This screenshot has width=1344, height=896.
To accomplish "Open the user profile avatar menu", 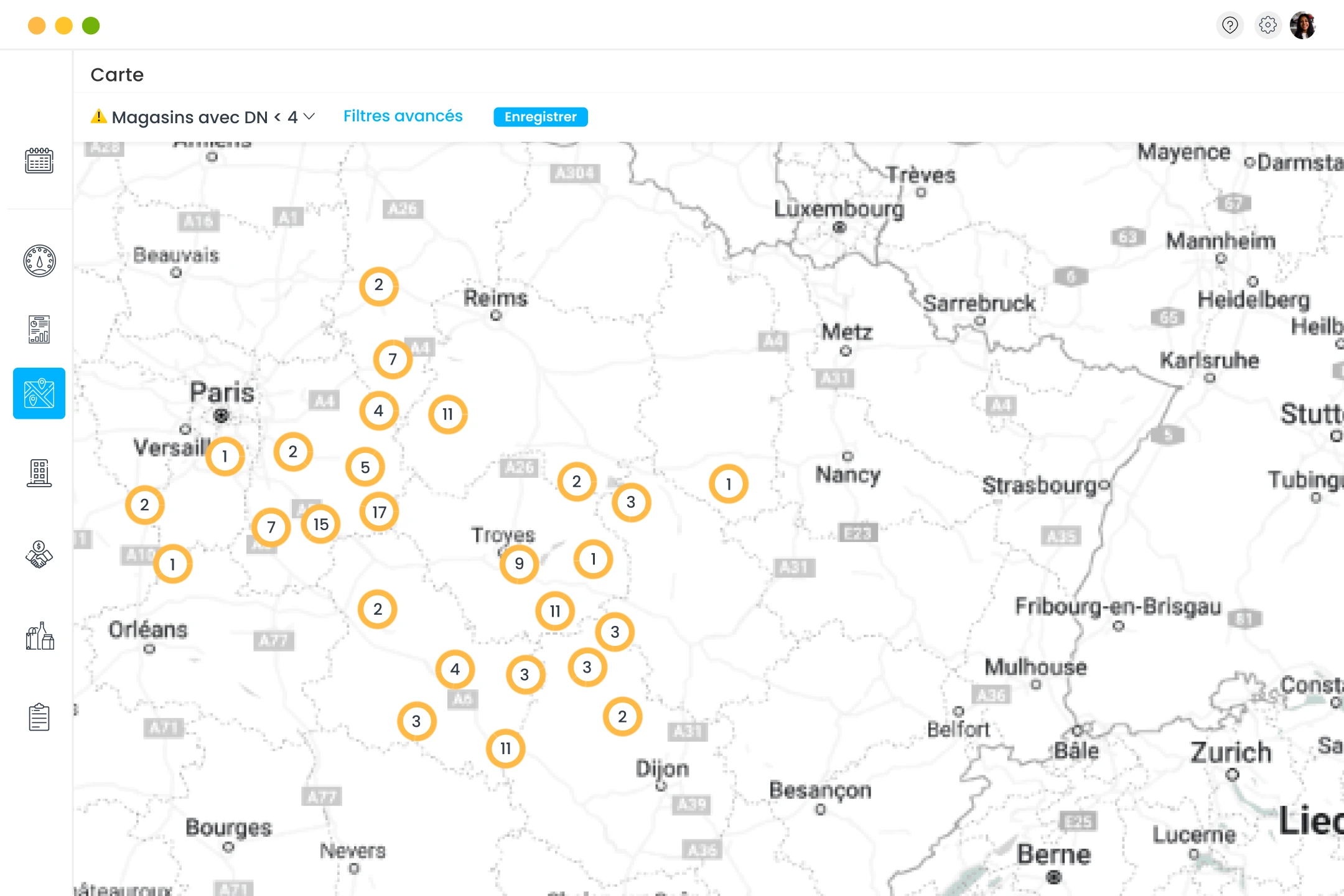I will coord(1305,25).
